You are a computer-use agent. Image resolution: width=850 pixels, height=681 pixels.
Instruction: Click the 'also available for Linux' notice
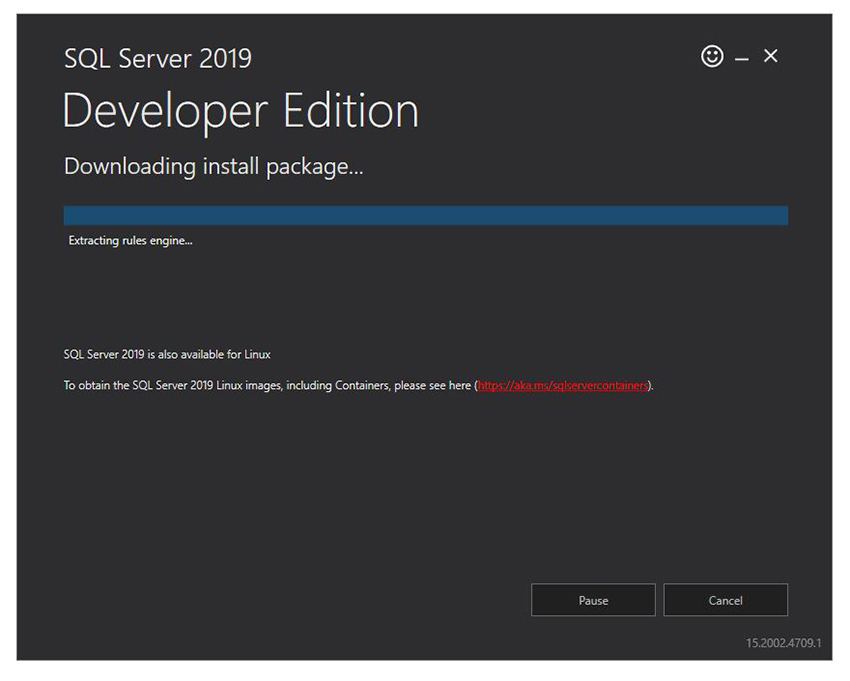(x=167, y=354)
